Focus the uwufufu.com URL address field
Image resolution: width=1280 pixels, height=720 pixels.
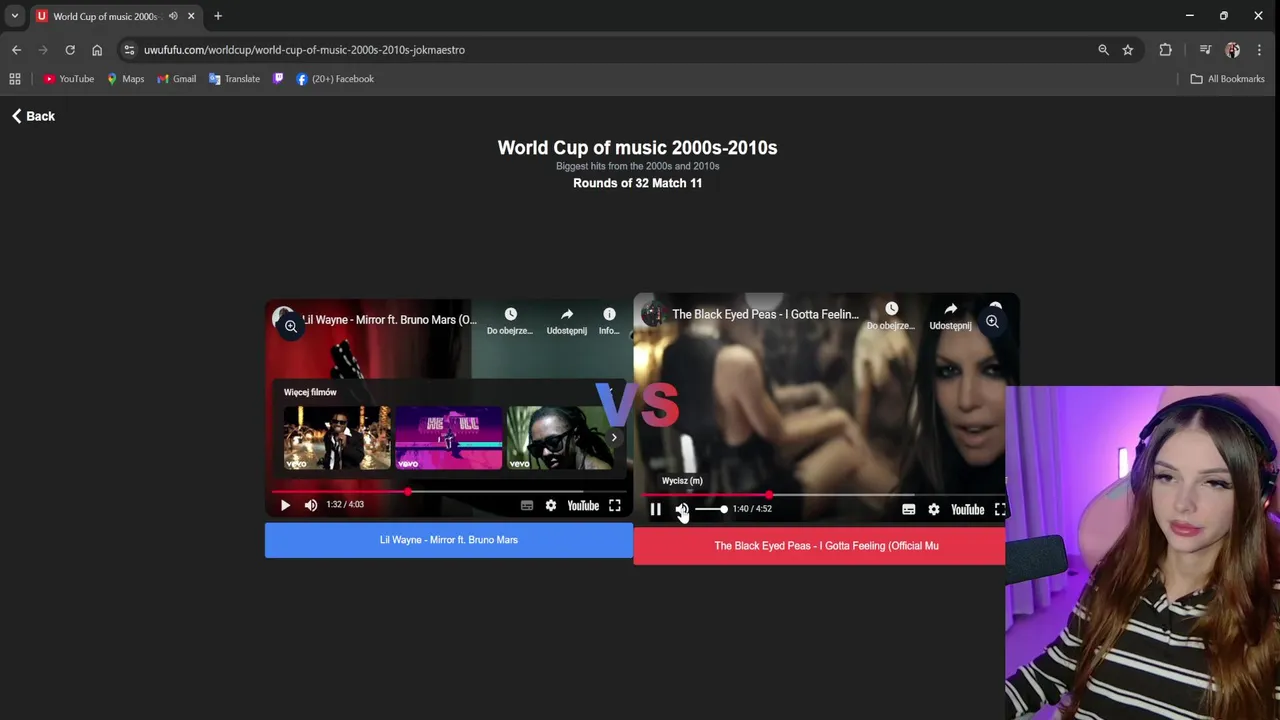(x=304, y=50)
